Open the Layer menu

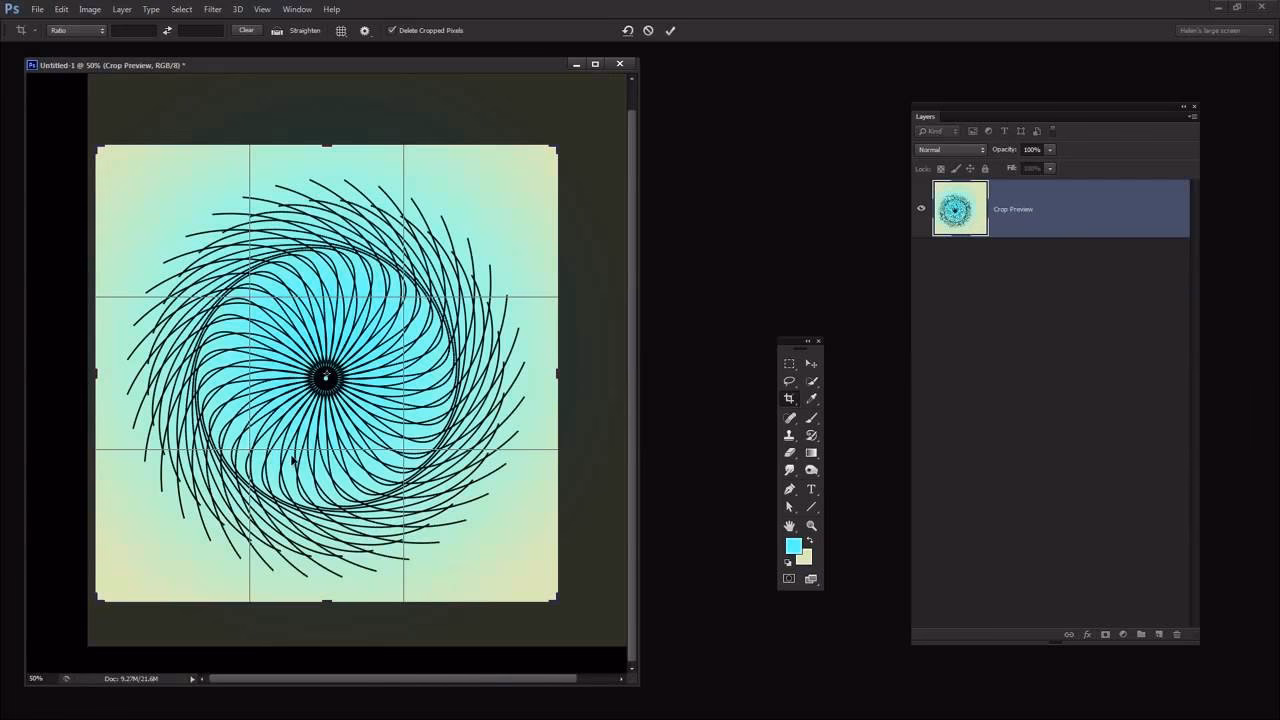pos(122,9)
